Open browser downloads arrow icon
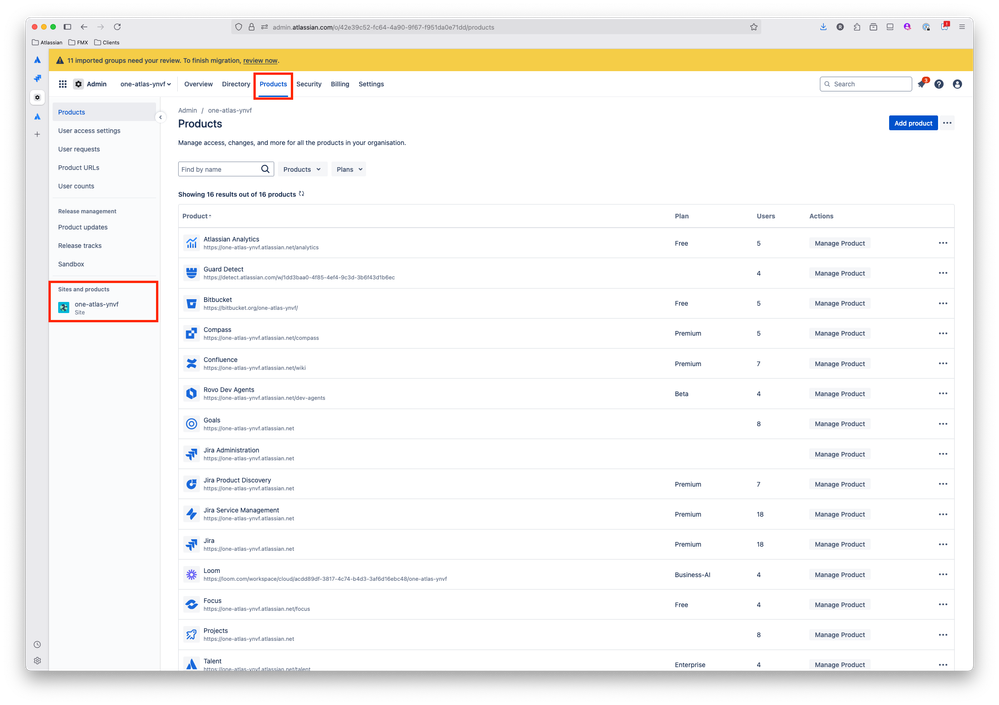999x705 pixels. (823, 27)
